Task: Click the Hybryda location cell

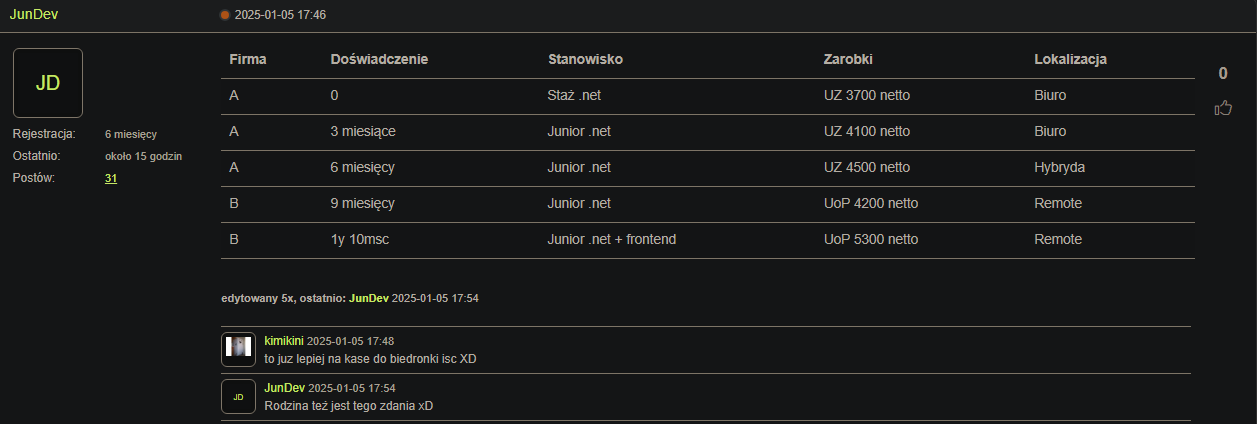Action: point(1059,167)
